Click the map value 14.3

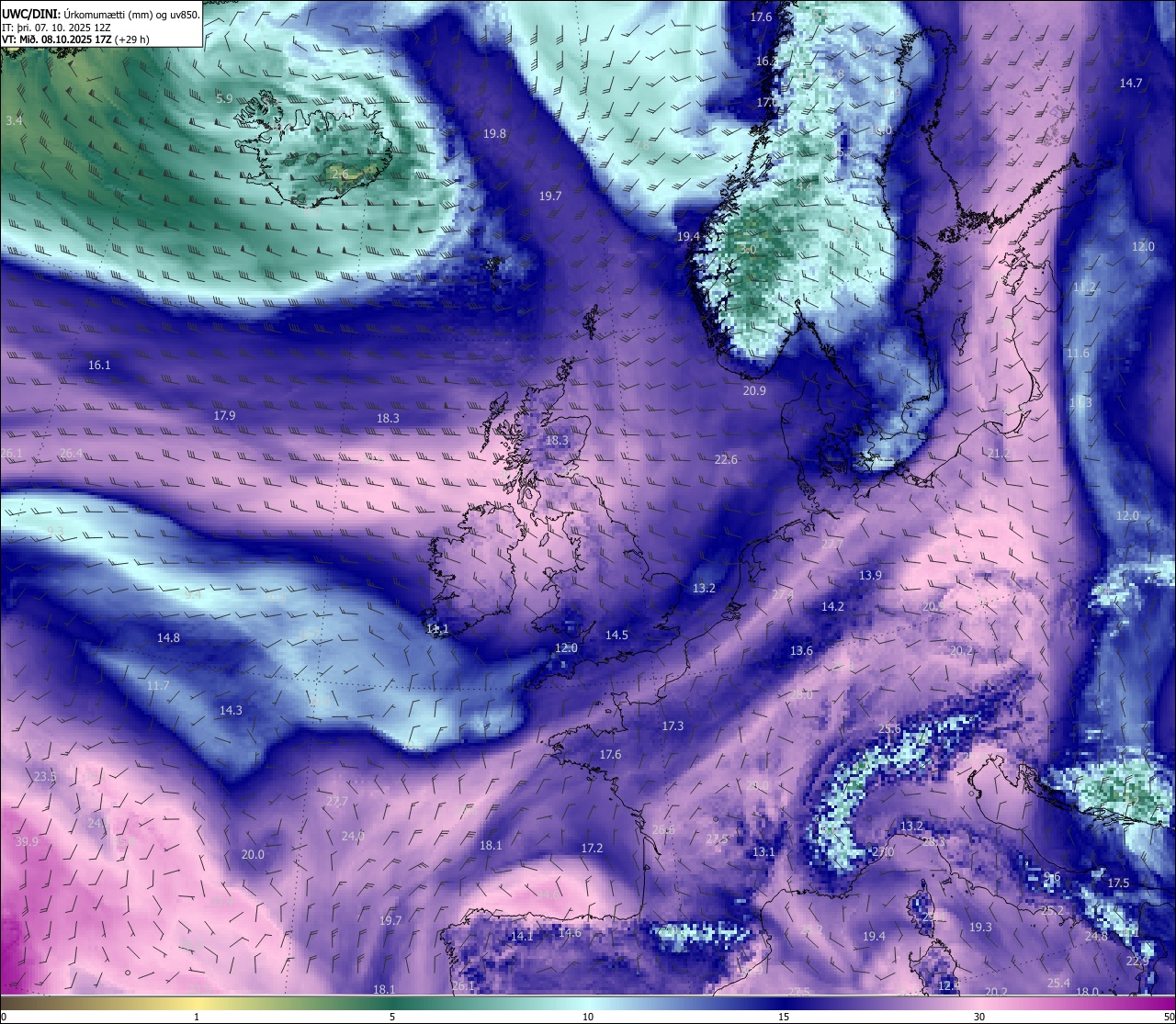[231, 711]
